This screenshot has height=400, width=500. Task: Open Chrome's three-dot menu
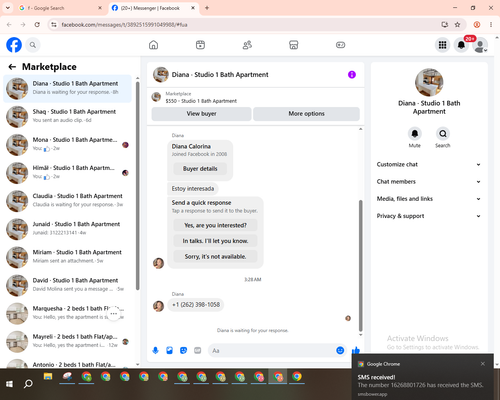point(491,24)
